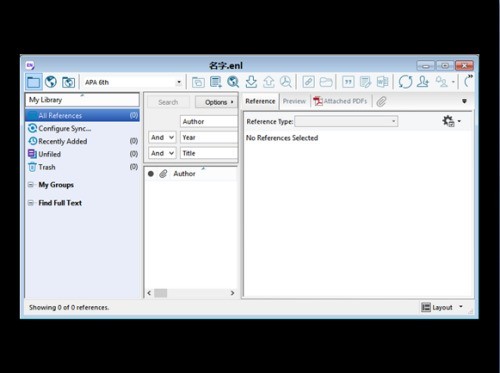Viewport: 500px width, 373px height.
Task: Select the All References group
Action: (82, 116)
